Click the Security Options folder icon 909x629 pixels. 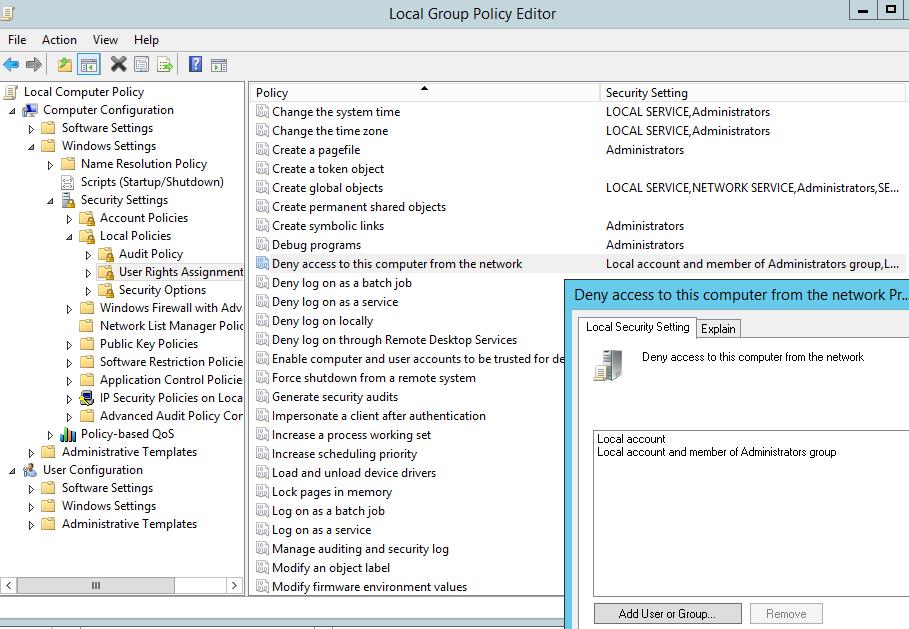point(106,290)
